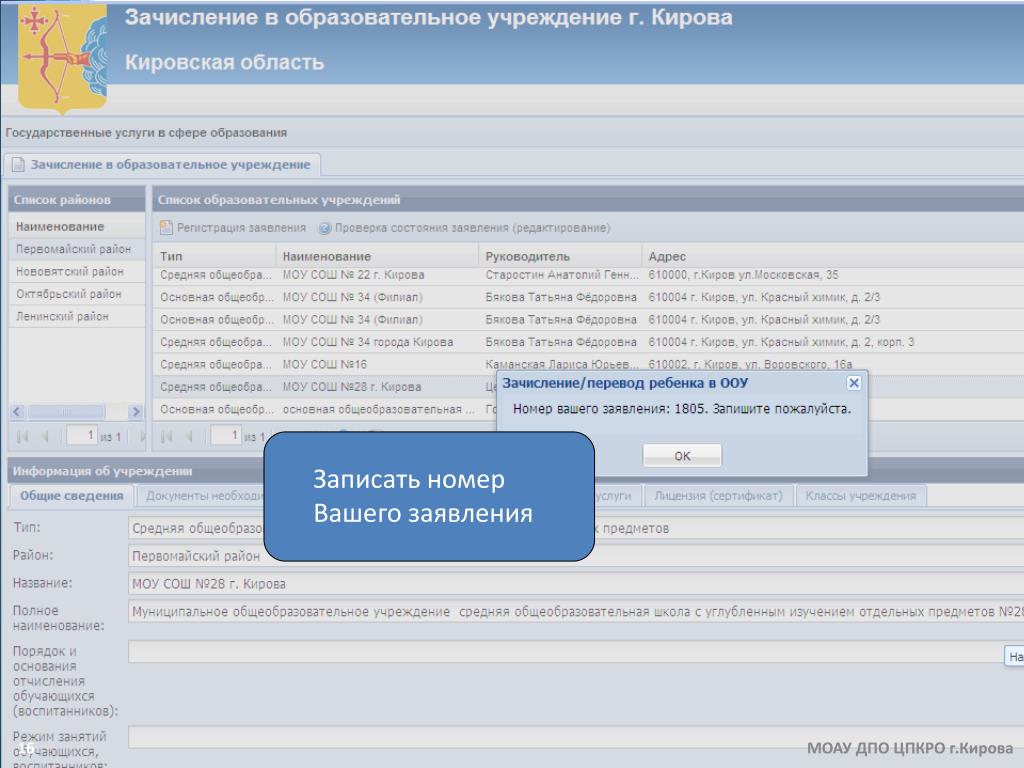Go to the previous page of the district list
Viewport: 1024px width, 768px height.
[x=45, y=436]
